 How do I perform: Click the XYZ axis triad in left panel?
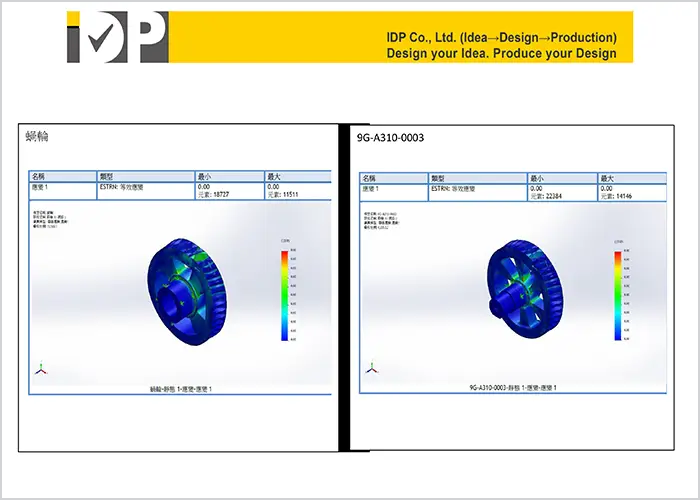coord(40,368)
